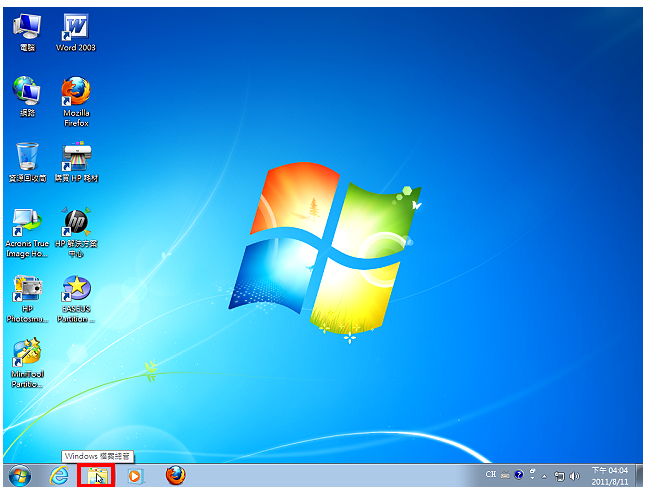Open the Word 2003 shortcut

click(76, 32)
